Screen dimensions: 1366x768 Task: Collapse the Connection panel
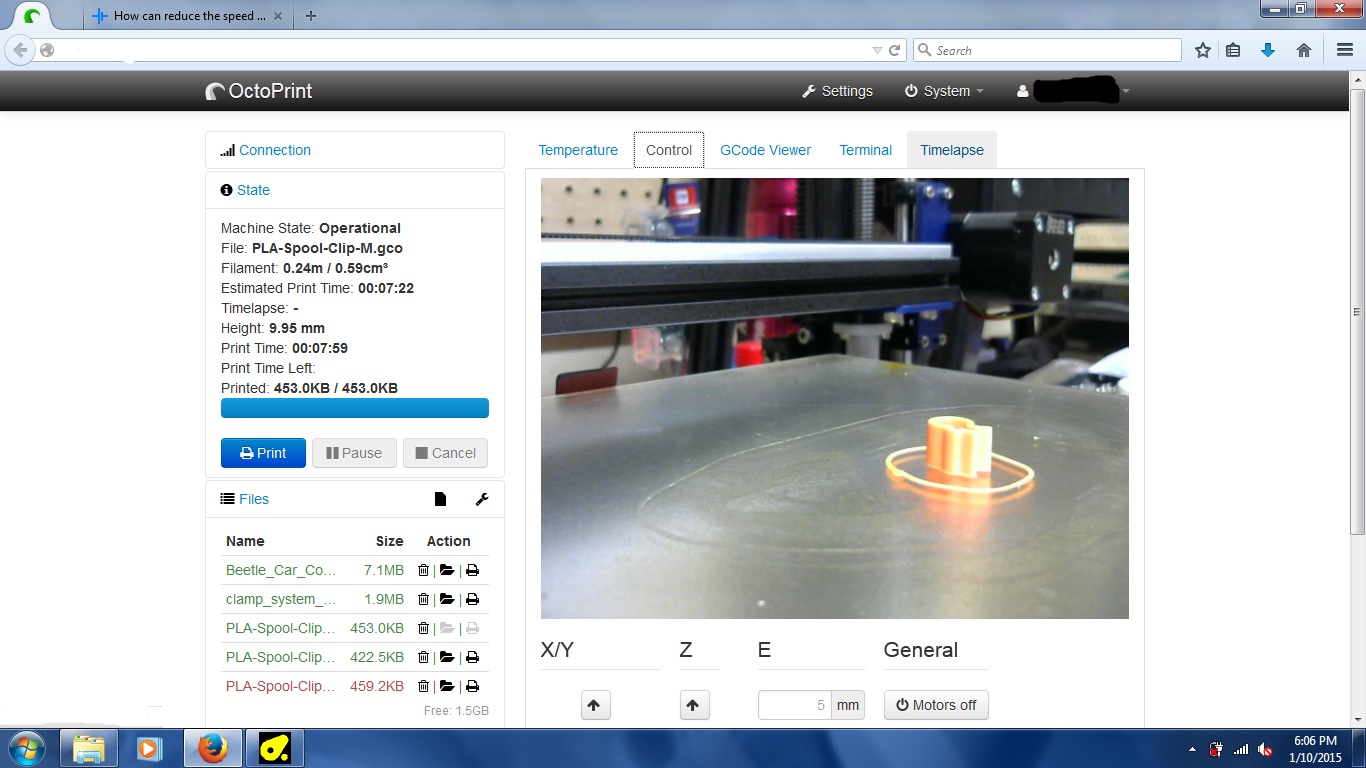pos(275,150)
